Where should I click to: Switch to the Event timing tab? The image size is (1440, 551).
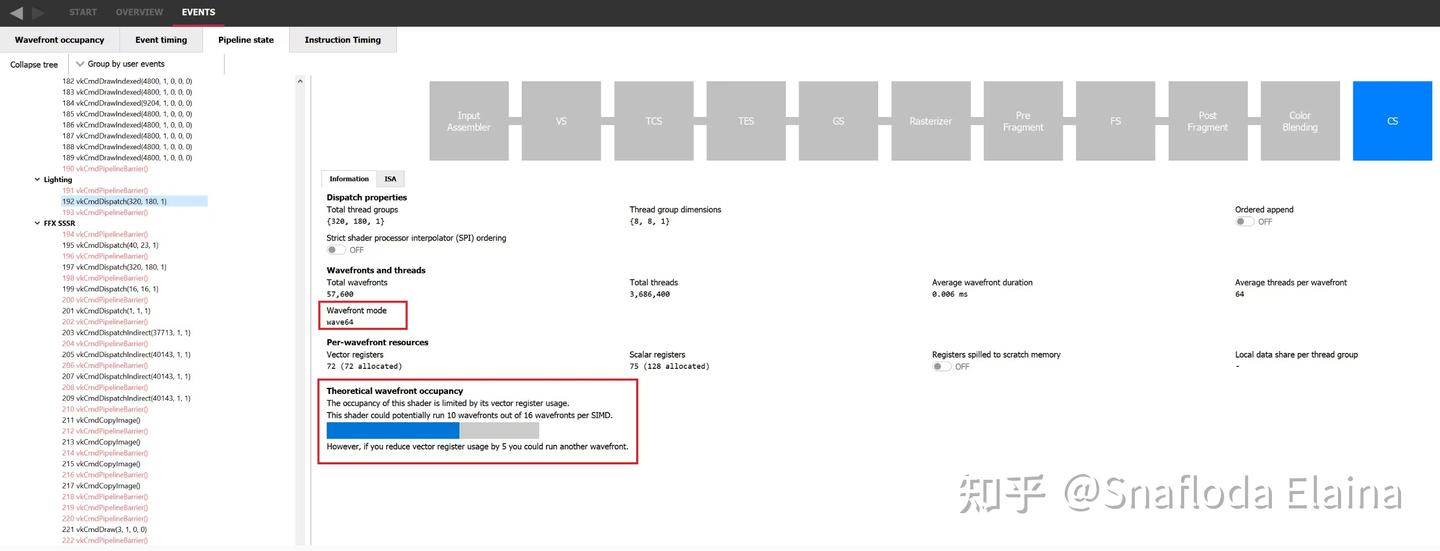pos(161,40)
